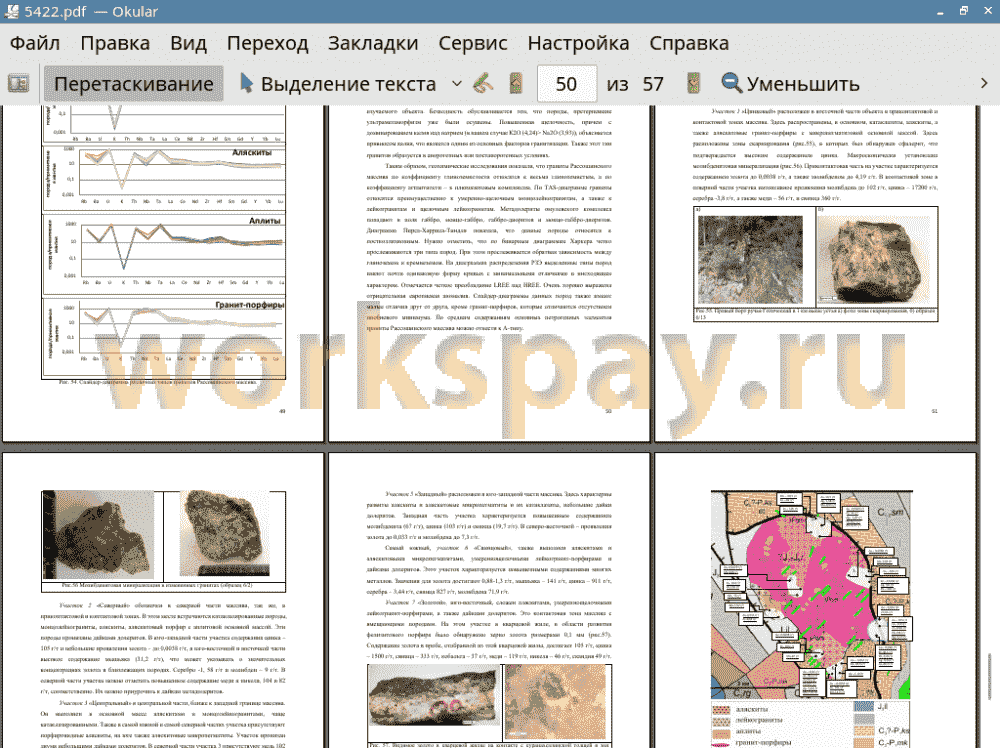This screenshot has height=748, width=1000.
Task: Click the rock sample photo on page 51
Action: pos(873,260)
